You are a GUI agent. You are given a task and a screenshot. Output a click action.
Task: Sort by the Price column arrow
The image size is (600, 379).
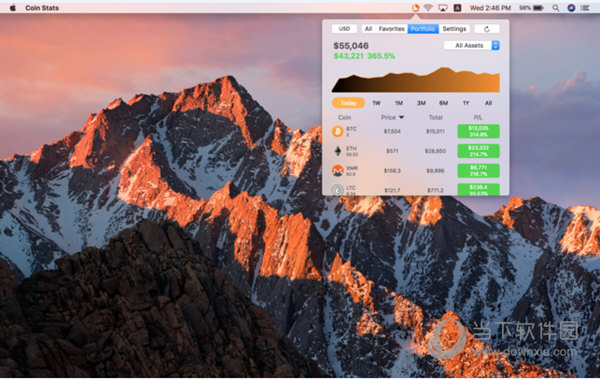pyautogui.click(x=401, y=118)
